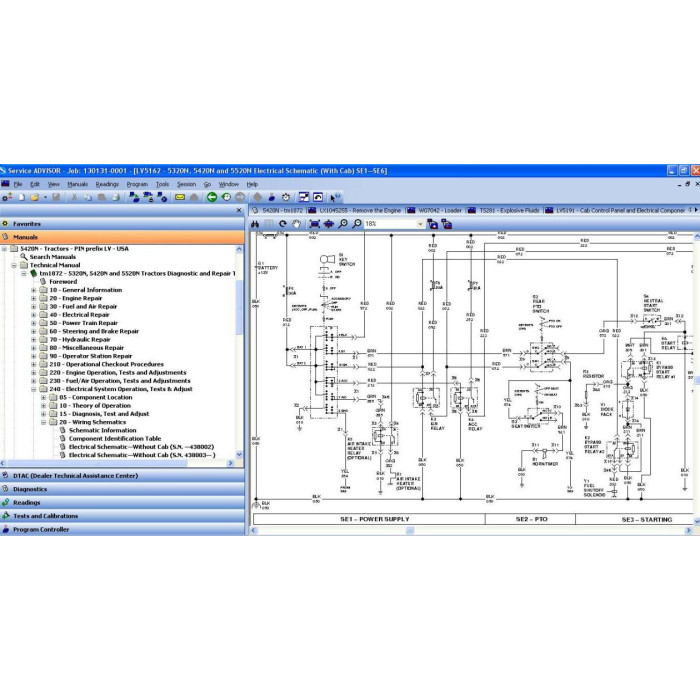Collapse the 240 - Electrical System Operation folder
The height and width of the screenshot is (700, 700).
click(33, 389)
